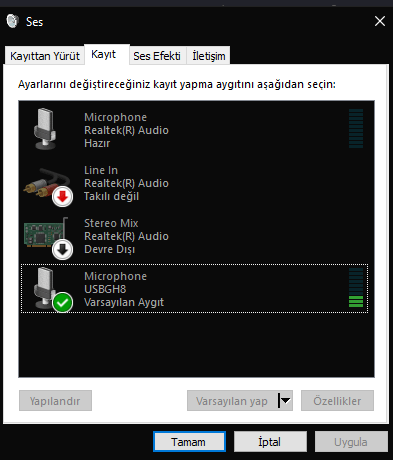Click "Realtek(R) Audio" under first Microphone
This screenshot has height=460, width=393.
tap(126, 130)
